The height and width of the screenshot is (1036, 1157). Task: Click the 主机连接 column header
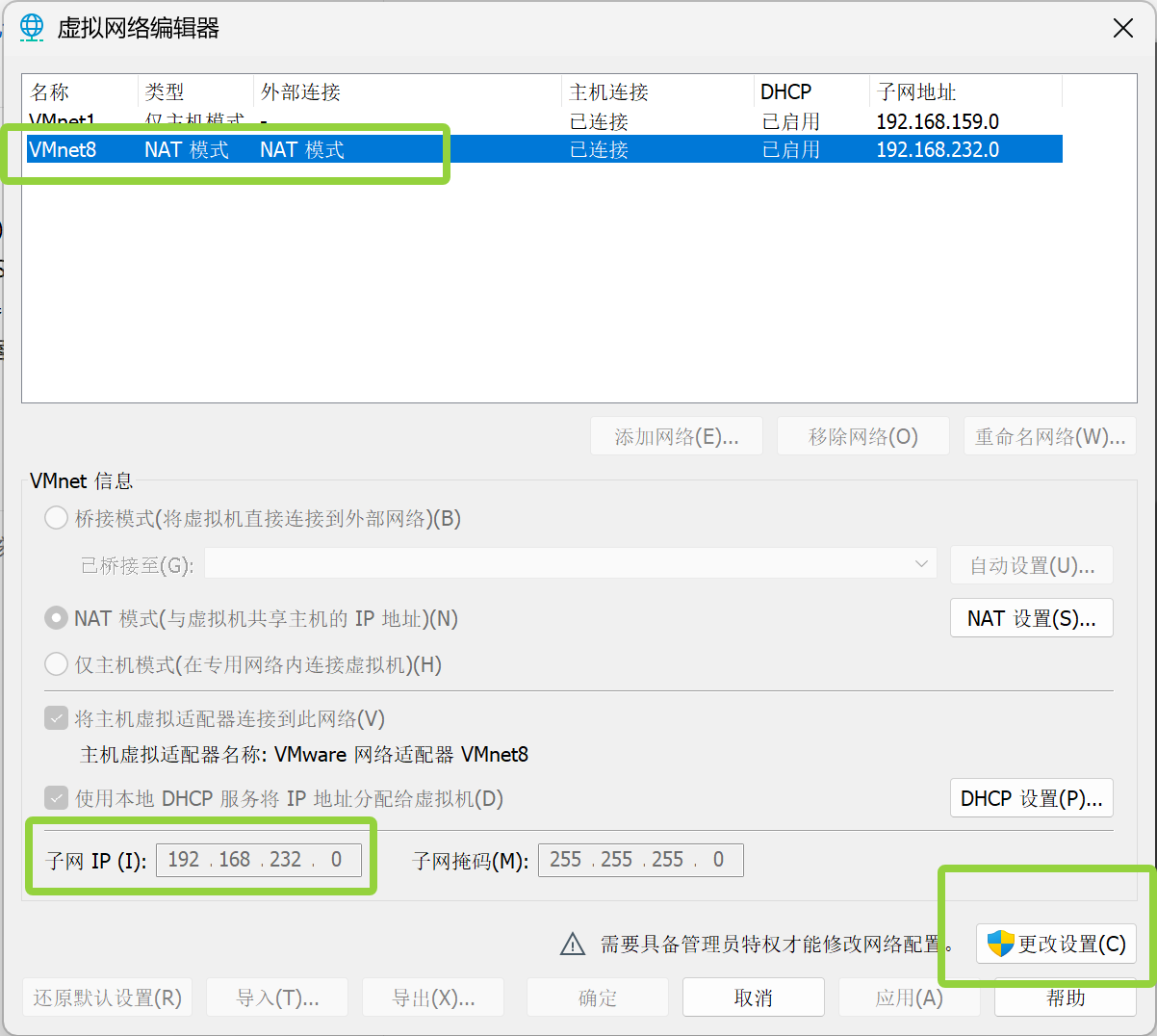click(x=657, y=92)
